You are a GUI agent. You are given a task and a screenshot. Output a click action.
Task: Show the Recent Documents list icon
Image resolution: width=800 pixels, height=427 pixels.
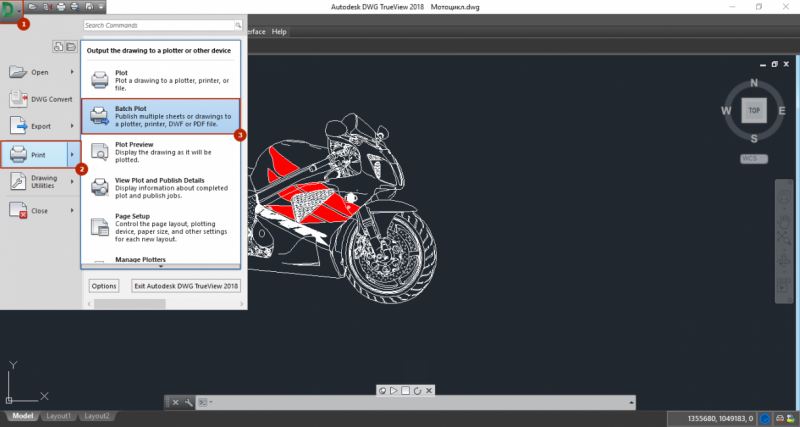pos(58,46)
